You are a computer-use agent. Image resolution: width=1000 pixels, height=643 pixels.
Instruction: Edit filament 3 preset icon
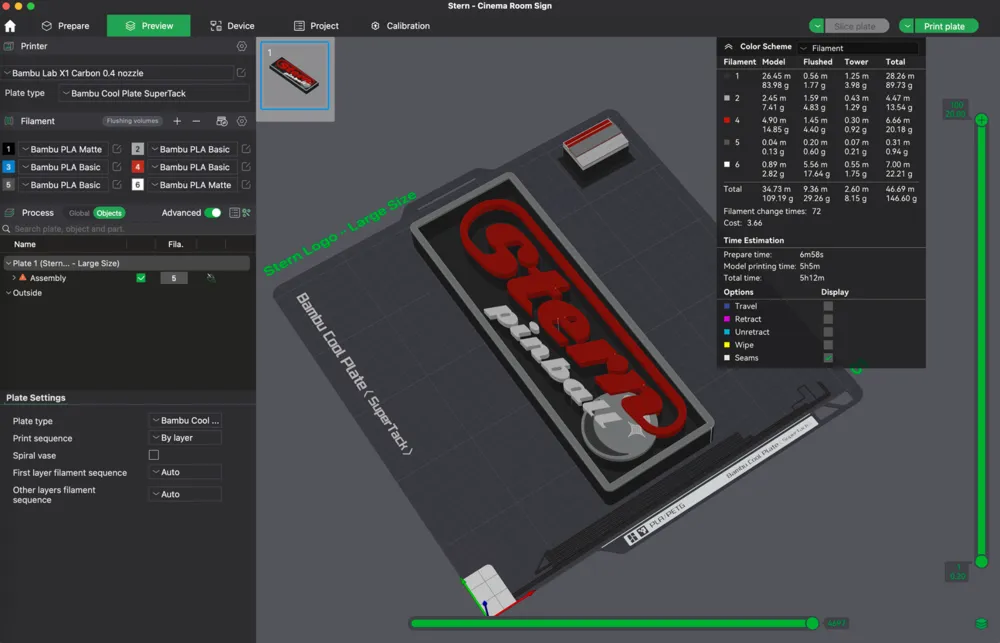117,167
